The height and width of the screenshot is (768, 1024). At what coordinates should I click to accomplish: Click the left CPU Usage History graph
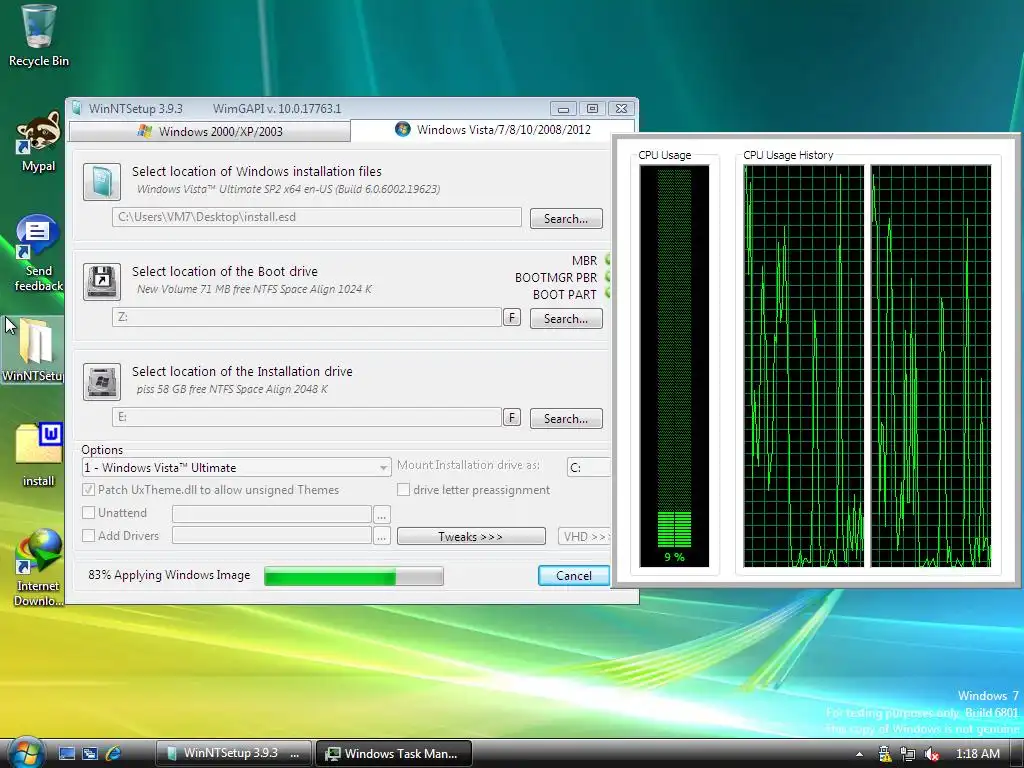pos(804,366)
